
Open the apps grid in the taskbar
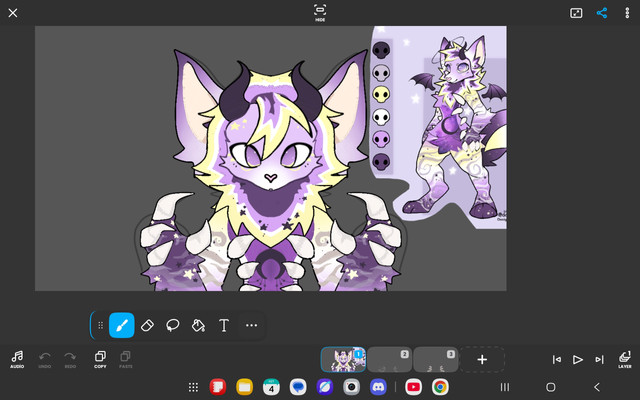(193, 387)
